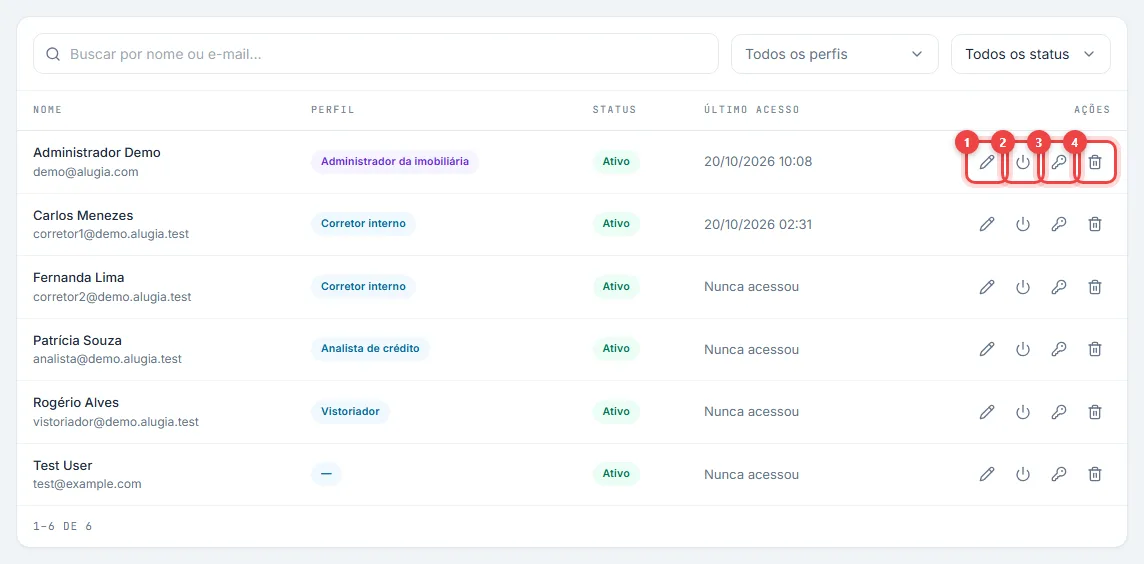Image resolution: width=1144 pixels, height=564 pixels.
Task: Edit Carlos Menezes with pencil icon
Action: pos(986,224)
